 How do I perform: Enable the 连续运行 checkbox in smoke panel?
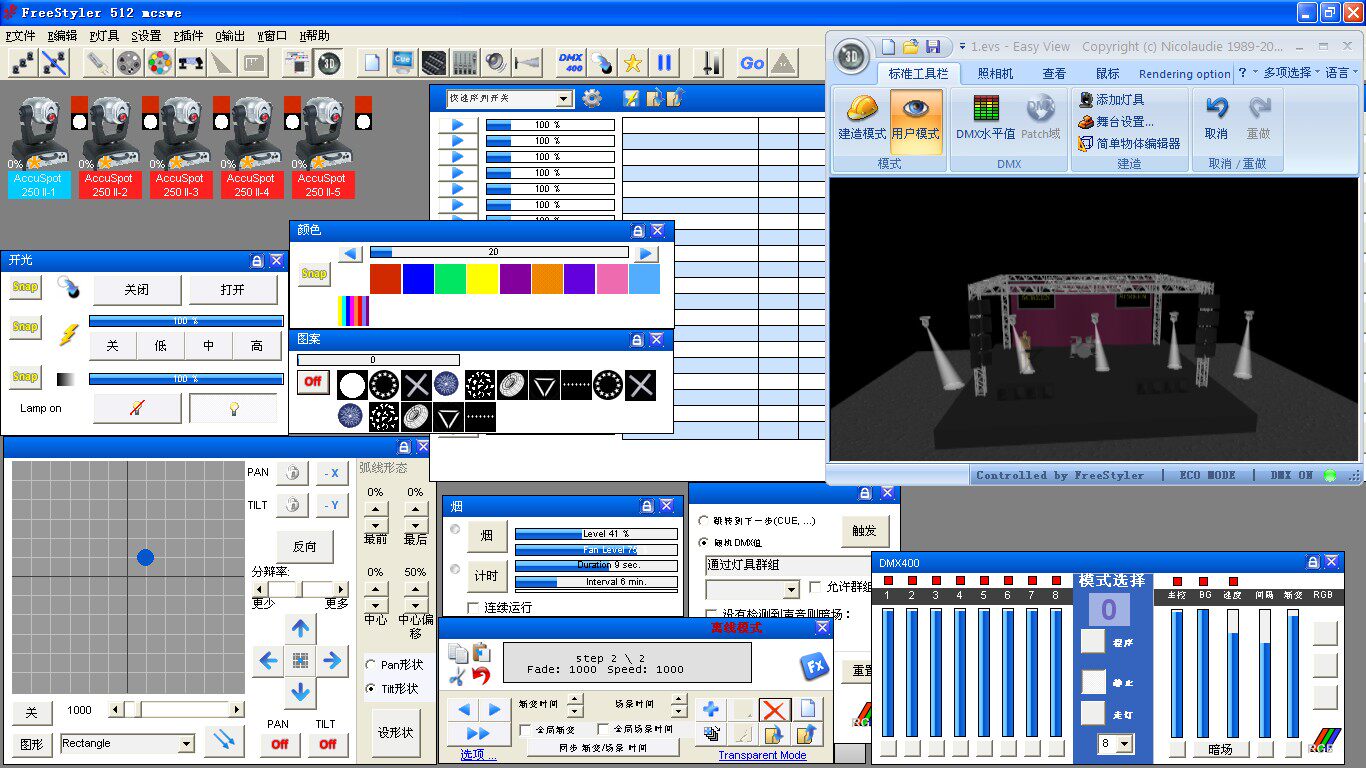(x=474, y=608)
